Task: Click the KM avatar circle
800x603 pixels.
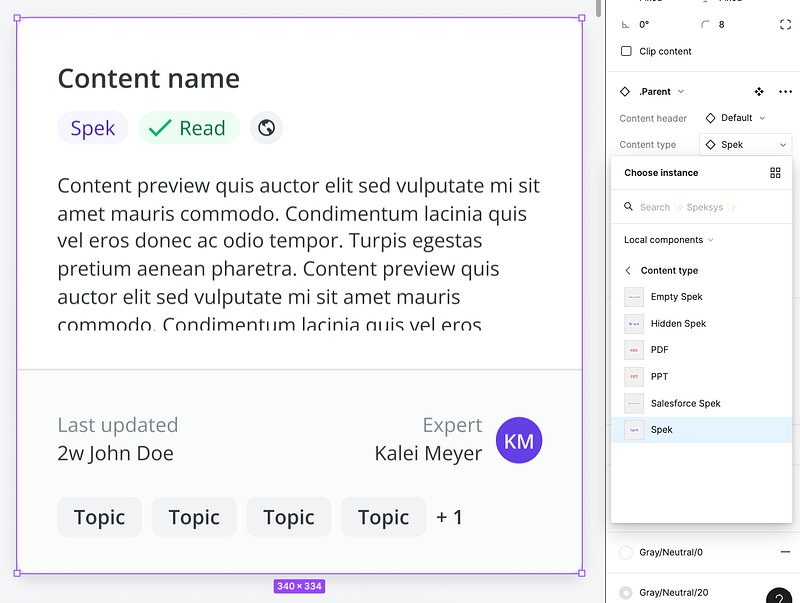Action: 519,440
